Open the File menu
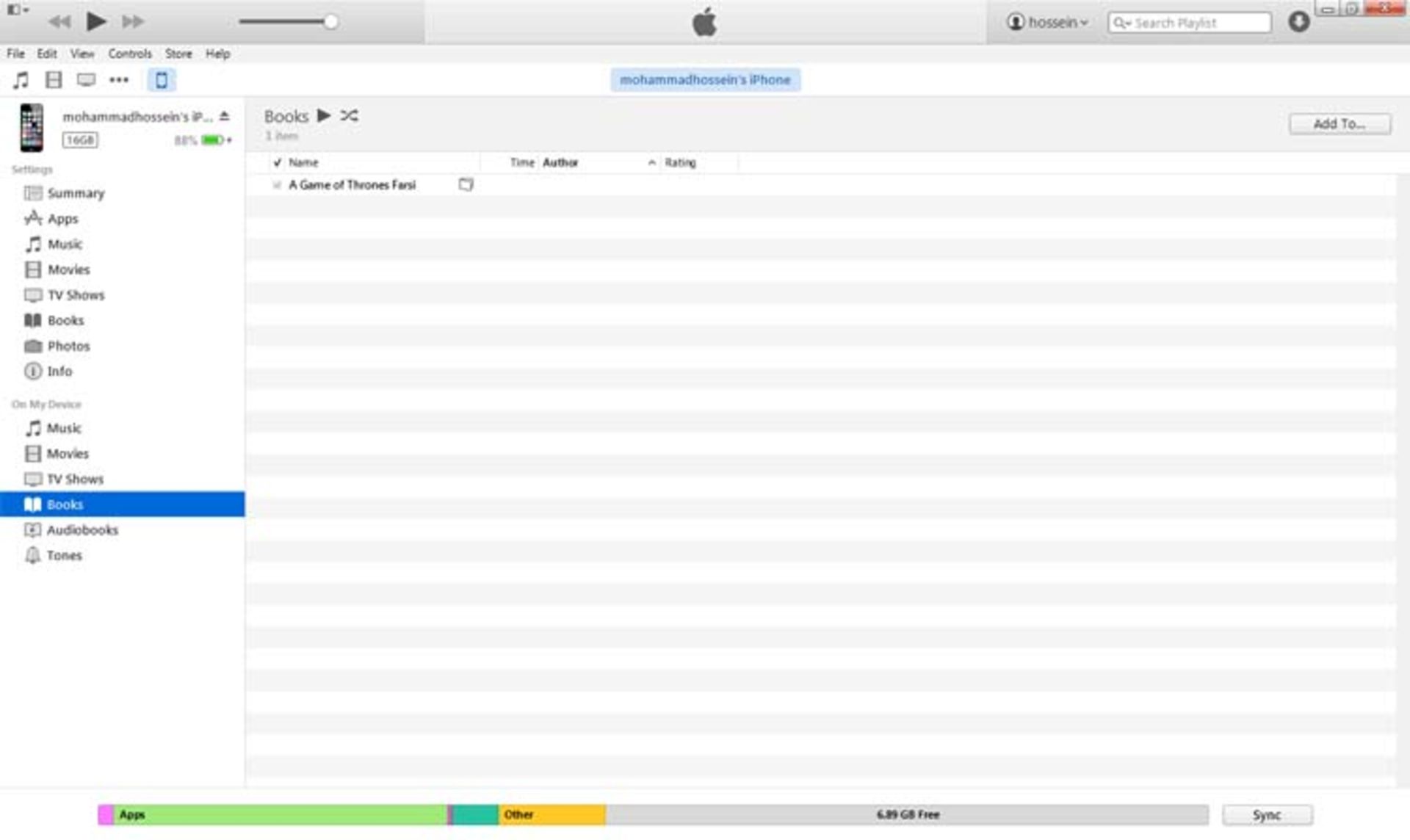1410x840 pixels. (x=15, y=54)
